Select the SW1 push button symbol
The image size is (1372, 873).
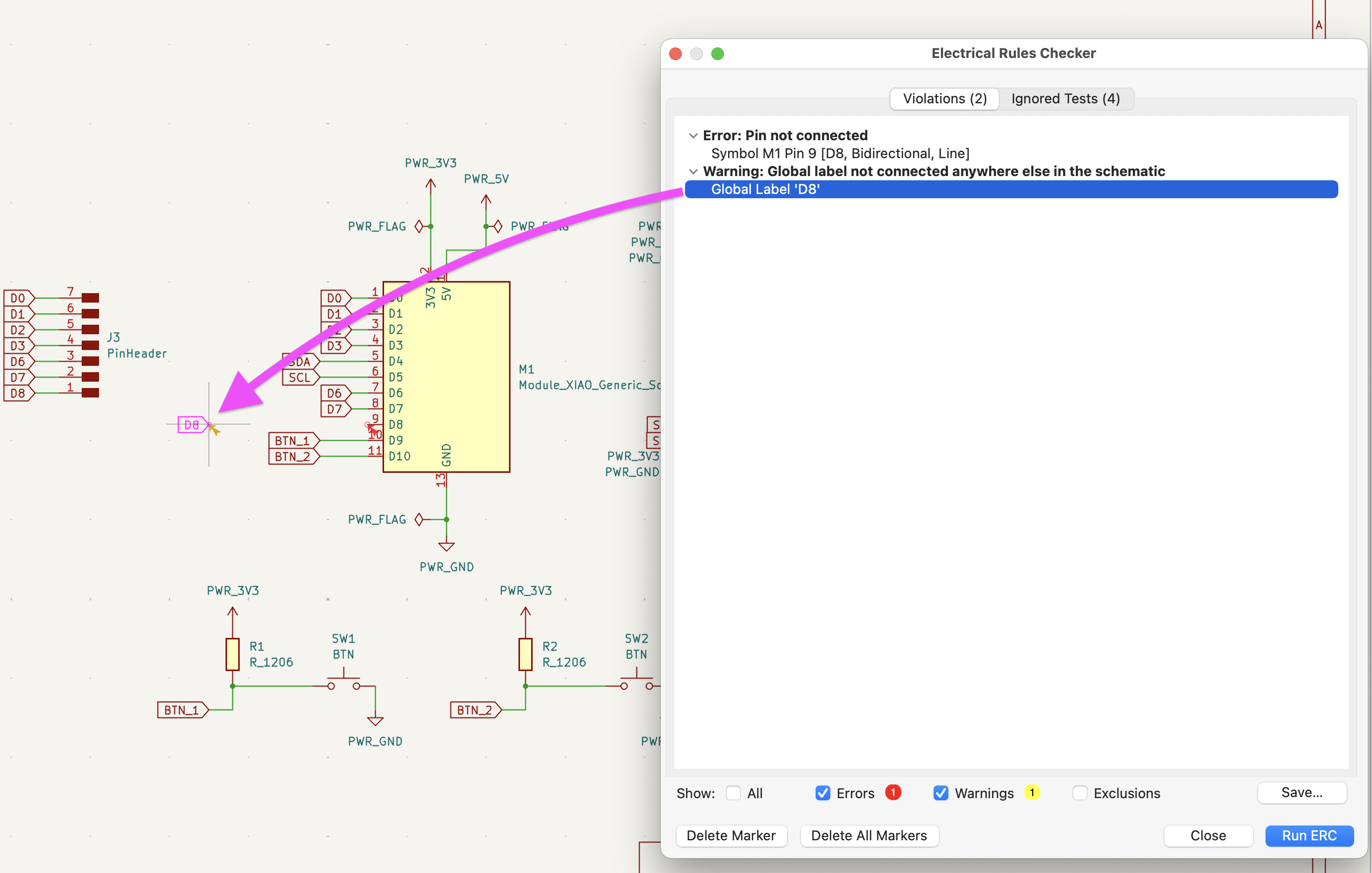point(344,683)
